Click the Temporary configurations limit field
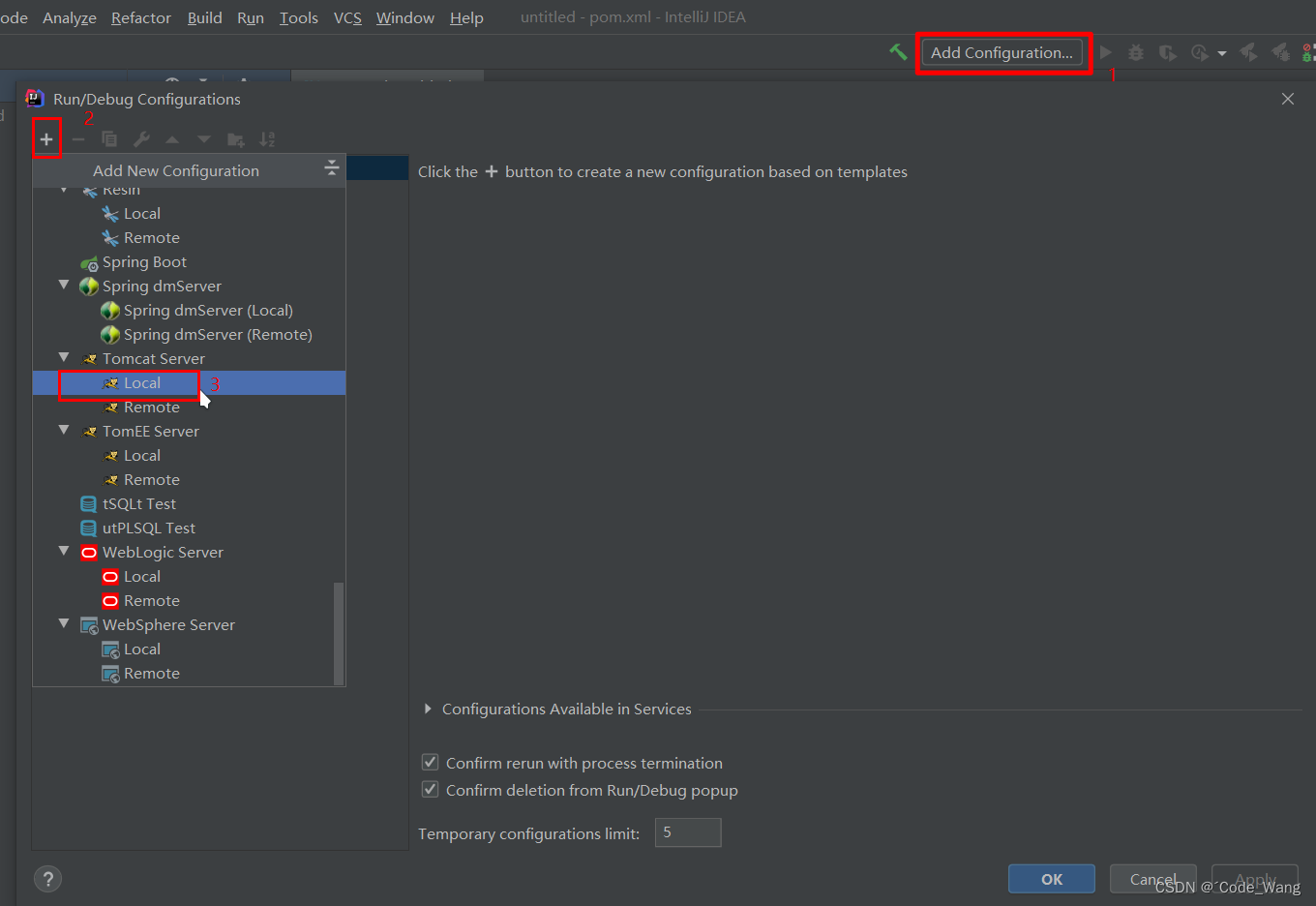 (688, 832)
